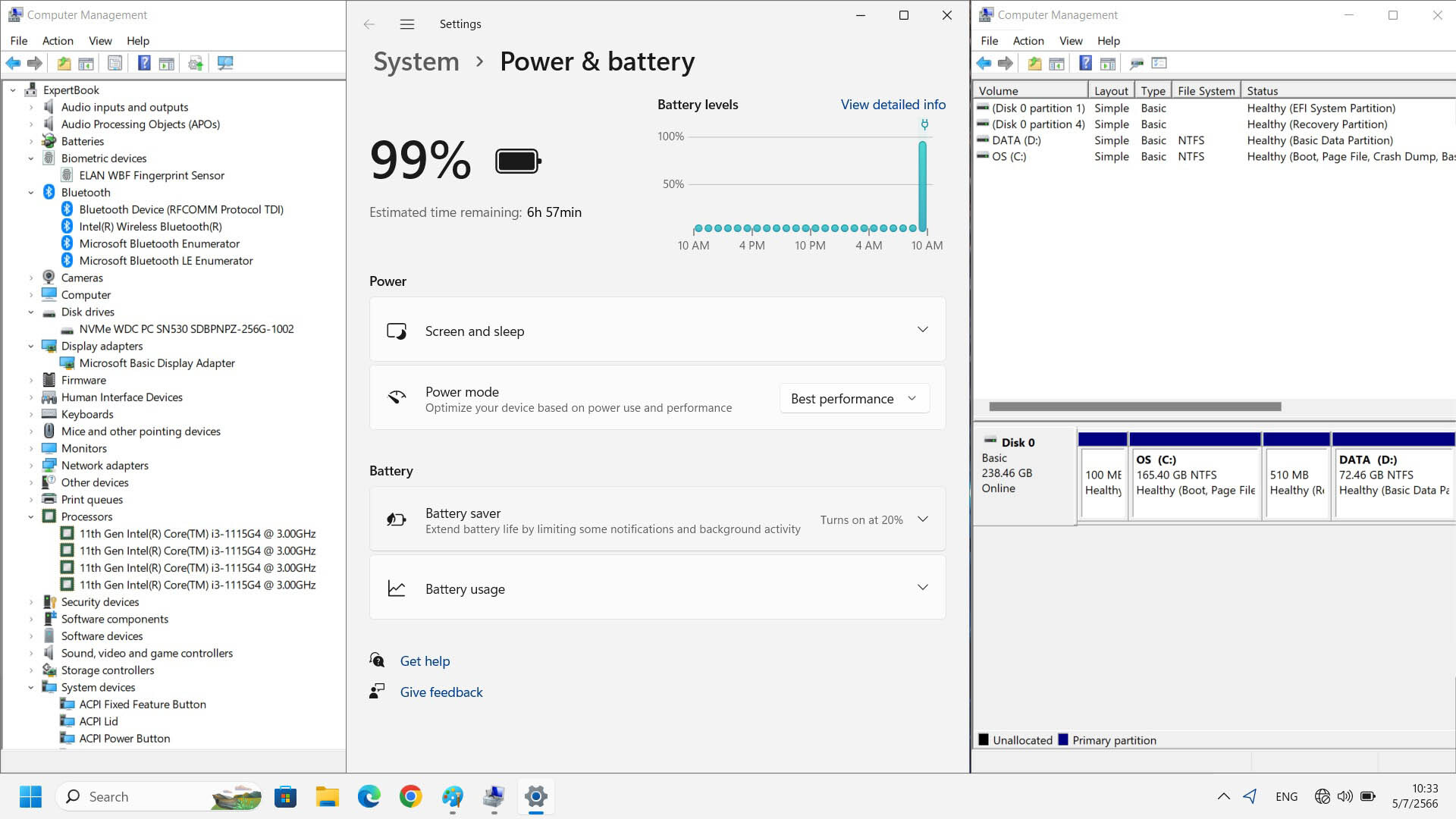This screenshot has width=1456, height=819.
Task: Collapse the System devices node
Action: tap(31, 688)
